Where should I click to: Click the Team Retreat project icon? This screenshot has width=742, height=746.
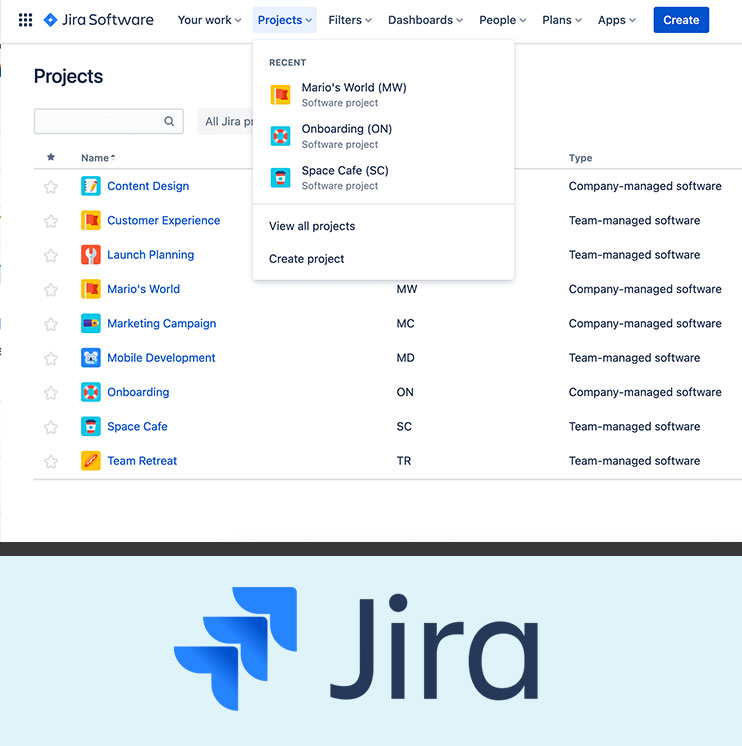(91, 461)
